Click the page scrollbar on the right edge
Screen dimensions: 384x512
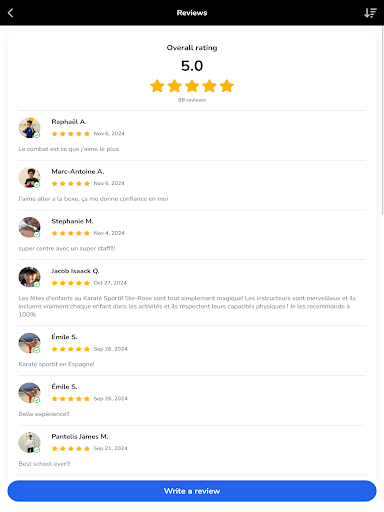(382, 121)
